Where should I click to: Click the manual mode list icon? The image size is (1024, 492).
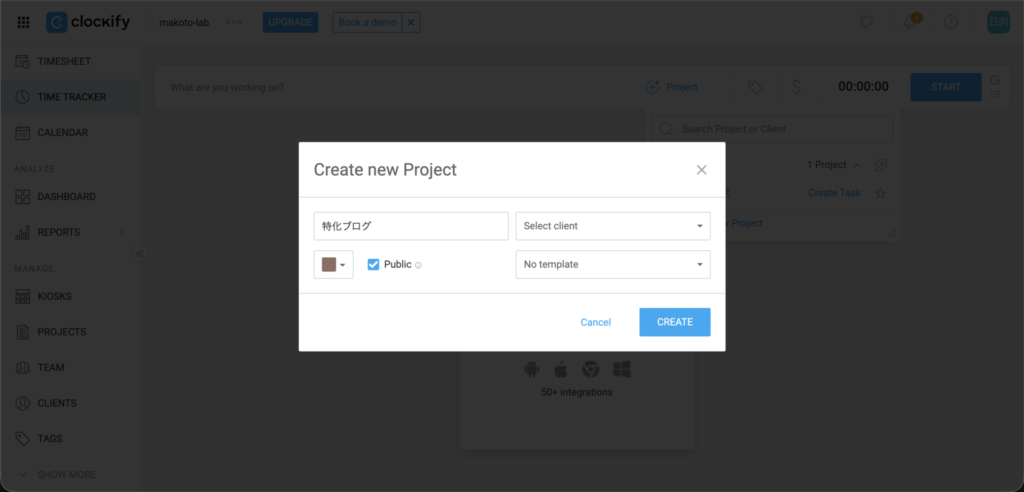click(x=995, y=95)
